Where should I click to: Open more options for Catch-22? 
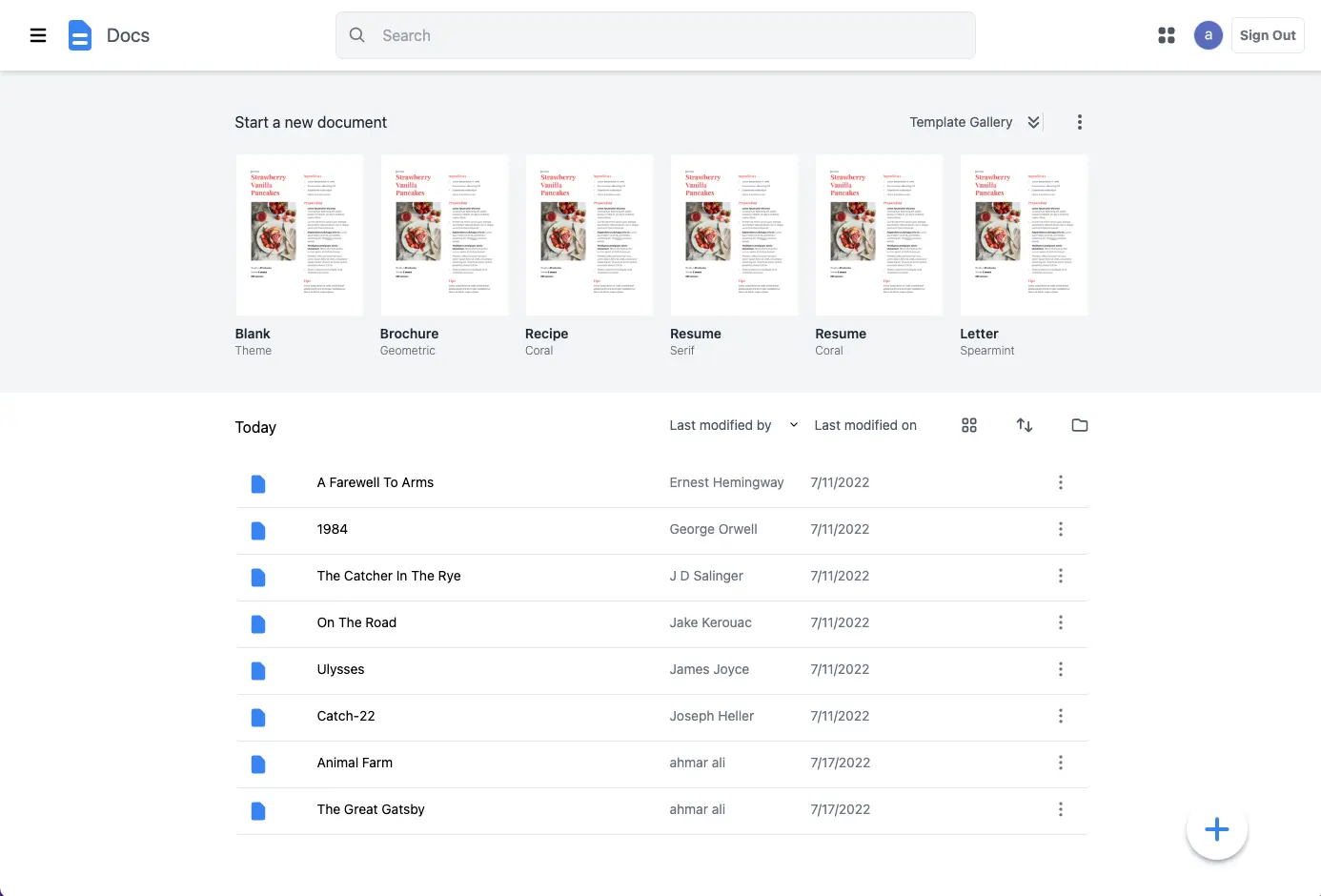1061,716
